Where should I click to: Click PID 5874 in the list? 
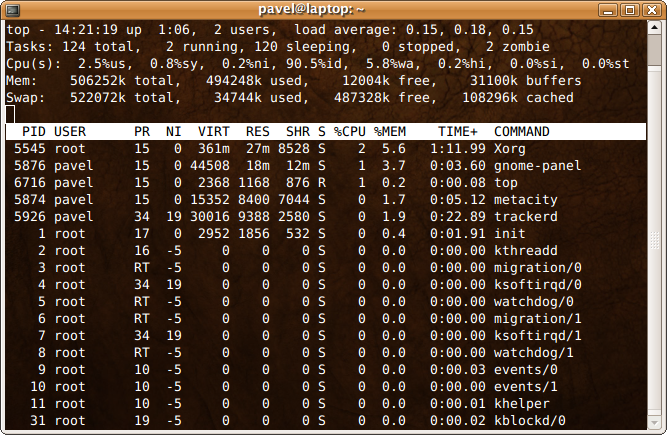pos(30,200)
